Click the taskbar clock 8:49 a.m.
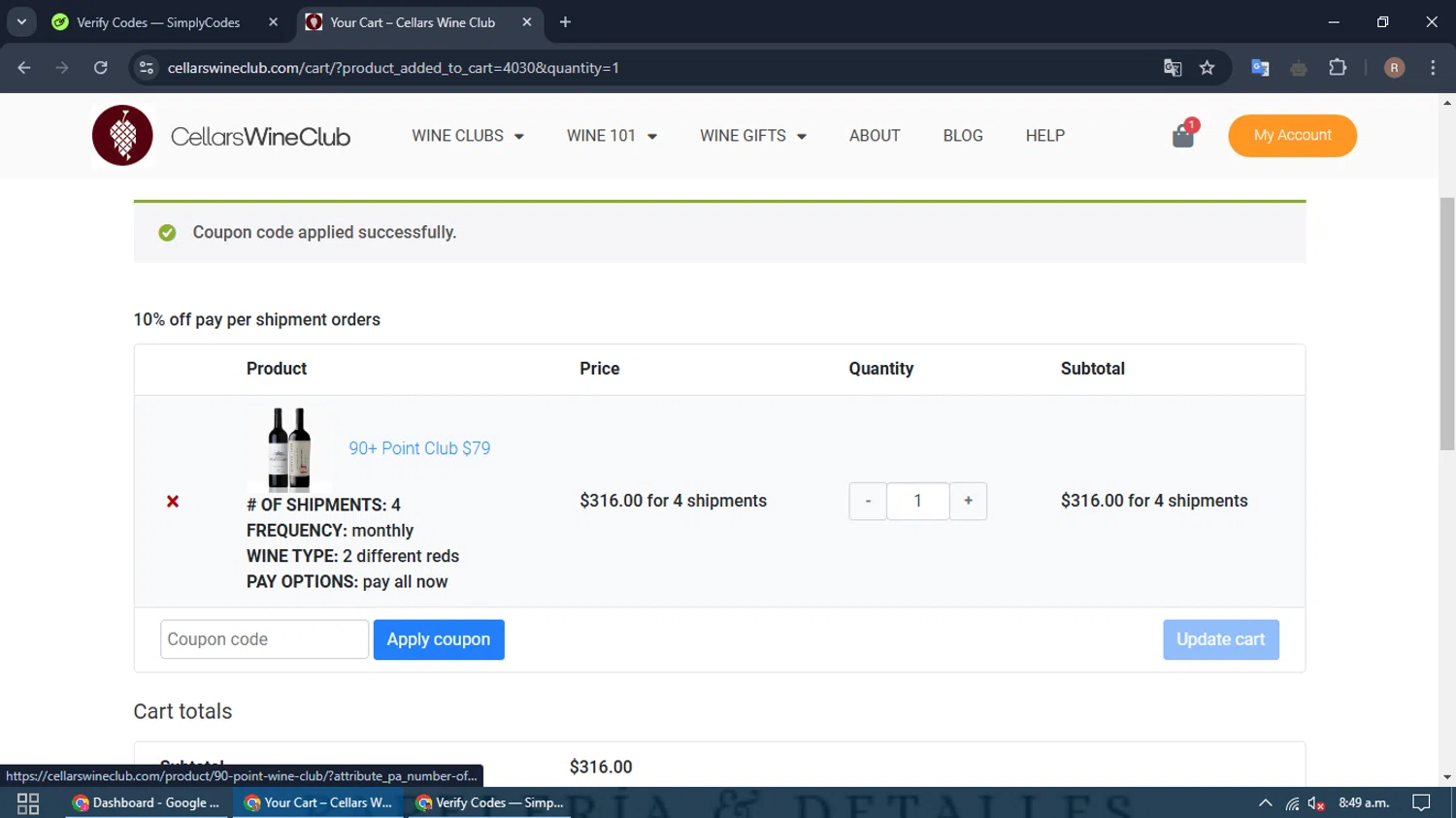 pyautogui.click(x=1364, y=803)
